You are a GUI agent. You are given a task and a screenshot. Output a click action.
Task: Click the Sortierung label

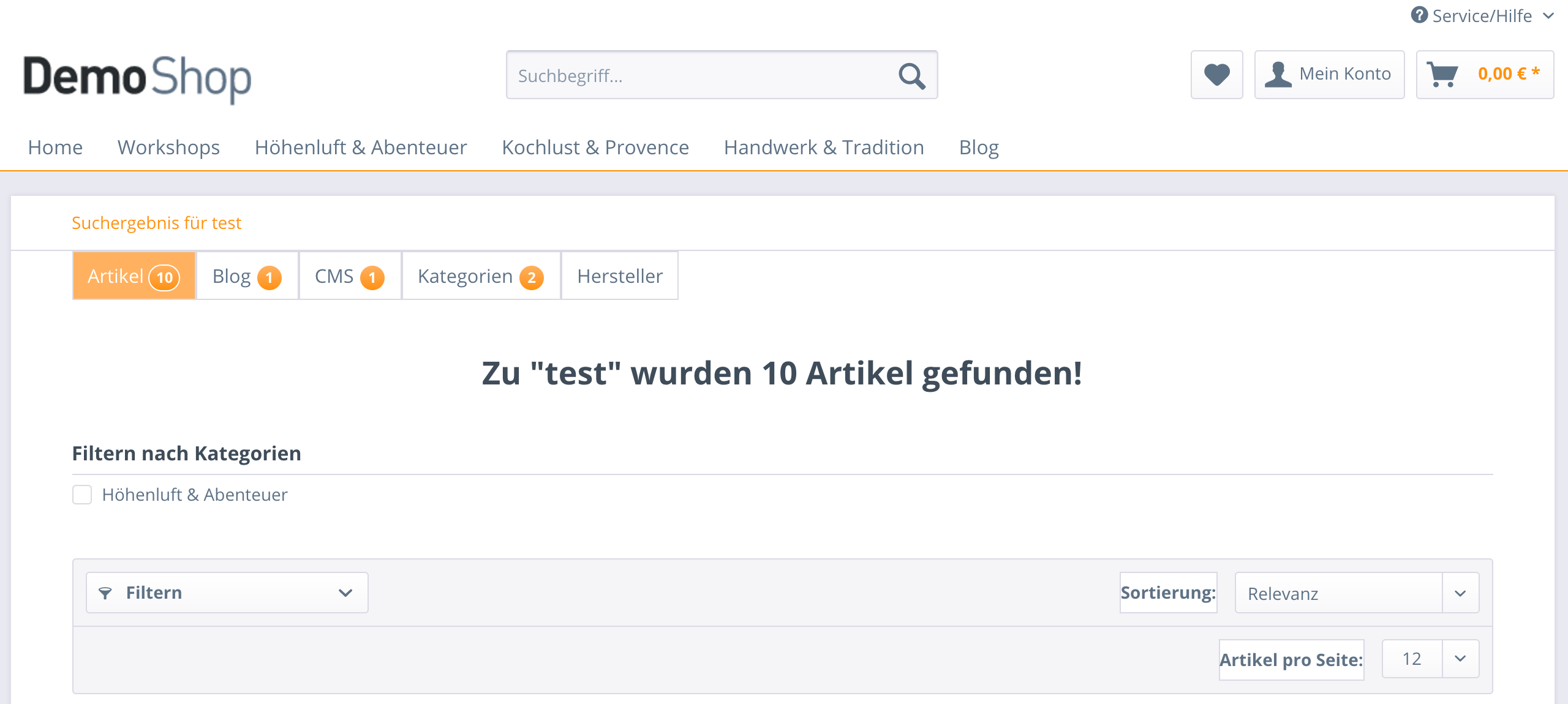pyautogui.click(x=1168, y=593)
